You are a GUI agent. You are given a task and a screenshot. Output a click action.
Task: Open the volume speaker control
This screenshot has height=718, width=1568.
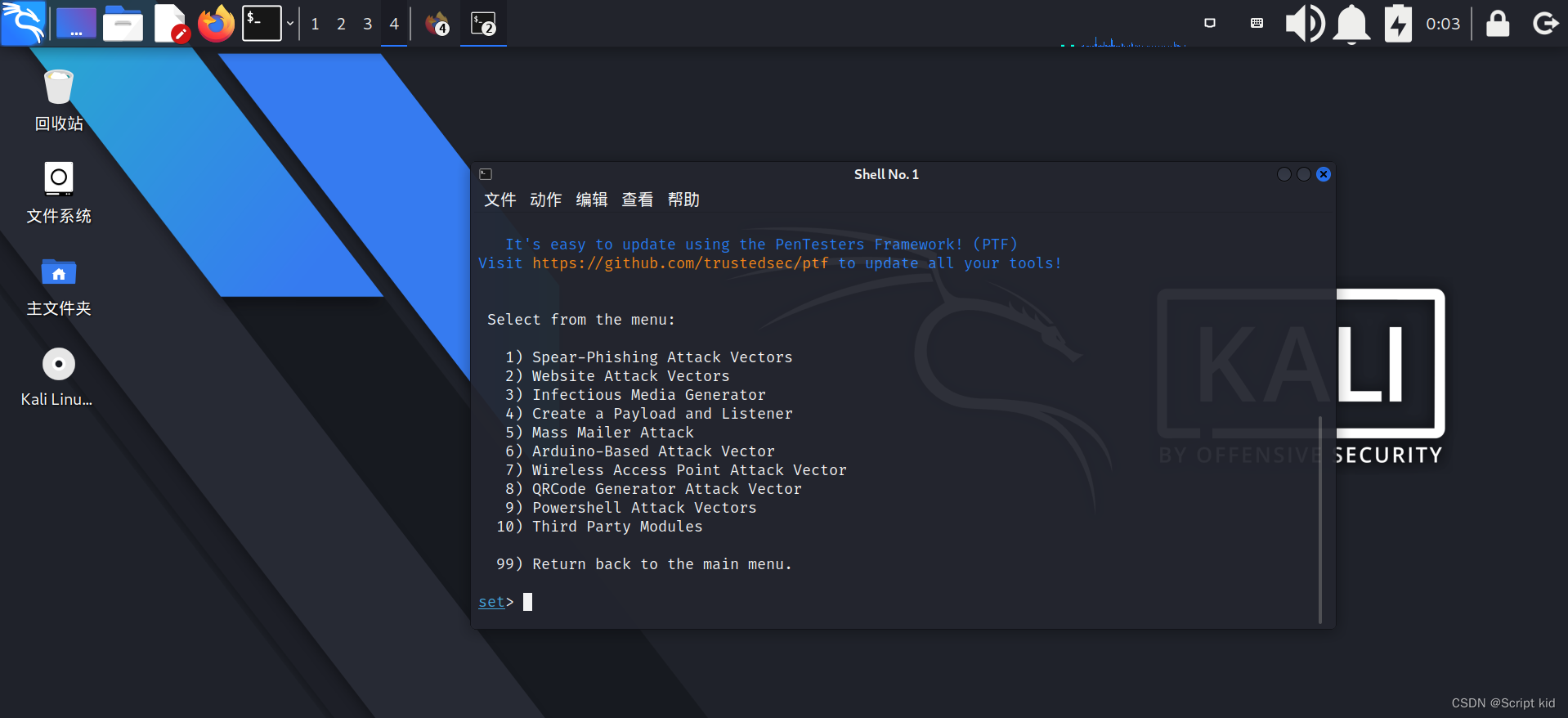tap(1305, 24)
